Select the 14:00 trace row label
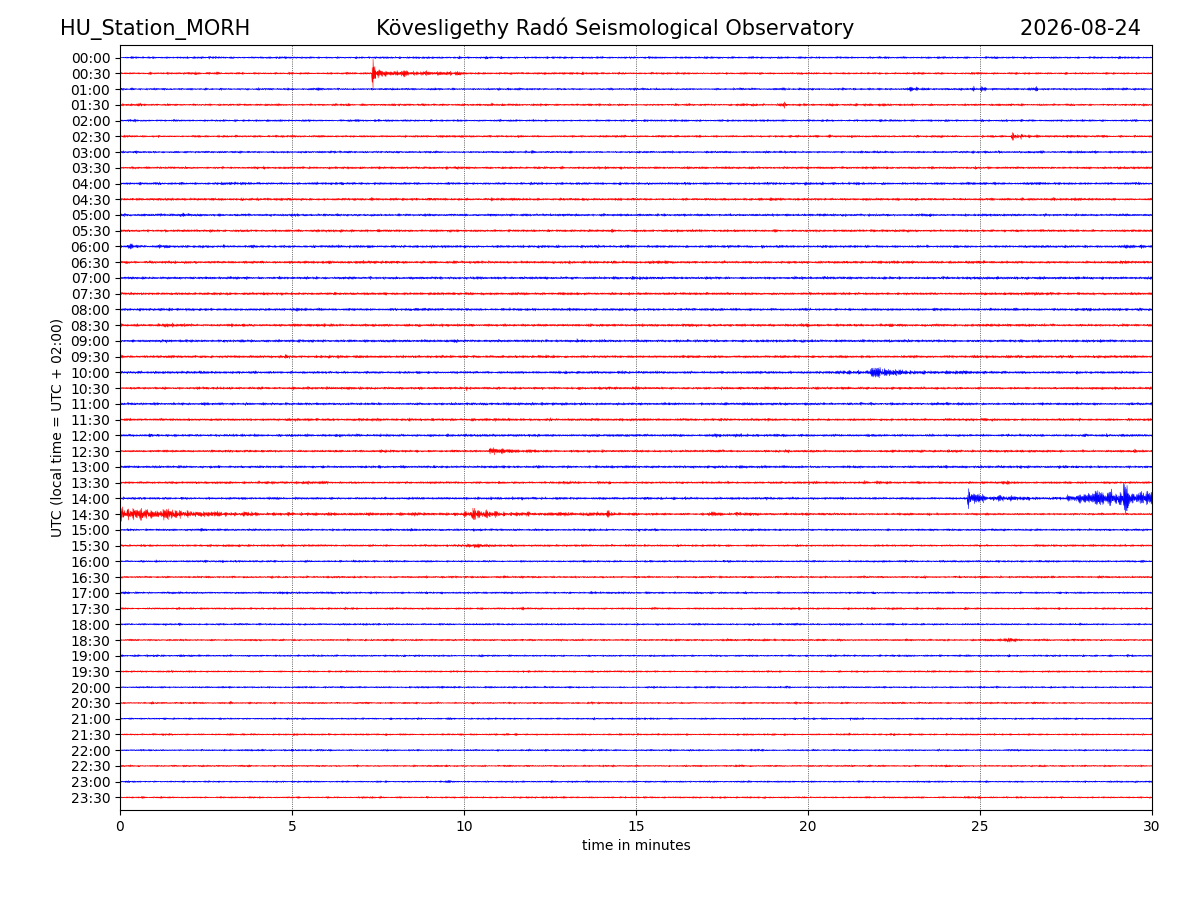 coord(91,499)
